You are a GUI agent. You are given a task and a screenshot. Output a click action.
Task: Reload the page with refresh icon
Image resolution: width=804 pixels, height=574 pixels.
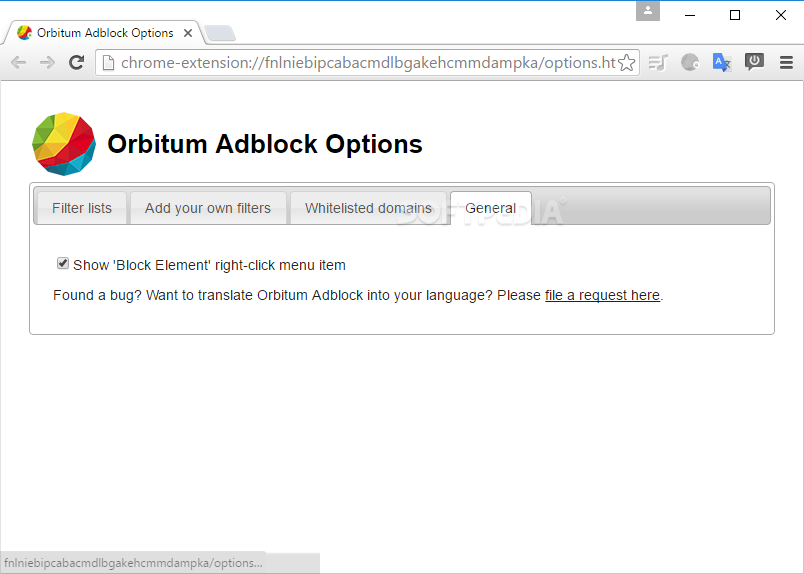coord(76,63)
